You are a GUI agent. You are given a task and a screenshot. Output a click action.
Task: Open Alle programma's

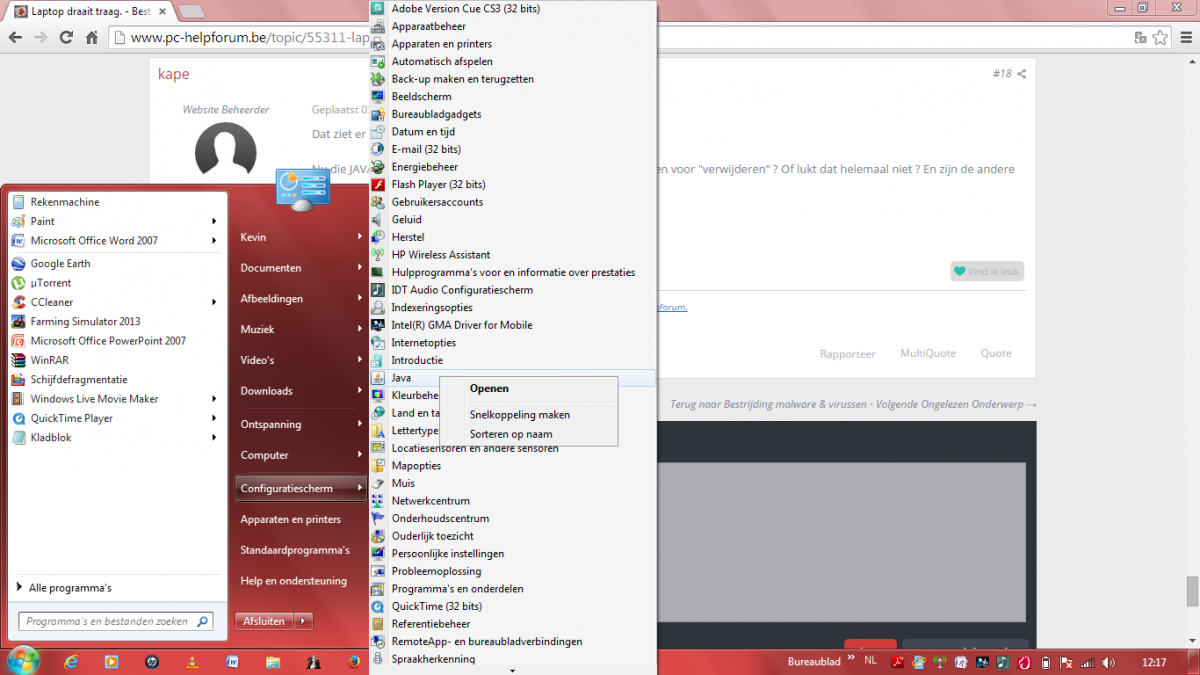[x=70, y=588]
